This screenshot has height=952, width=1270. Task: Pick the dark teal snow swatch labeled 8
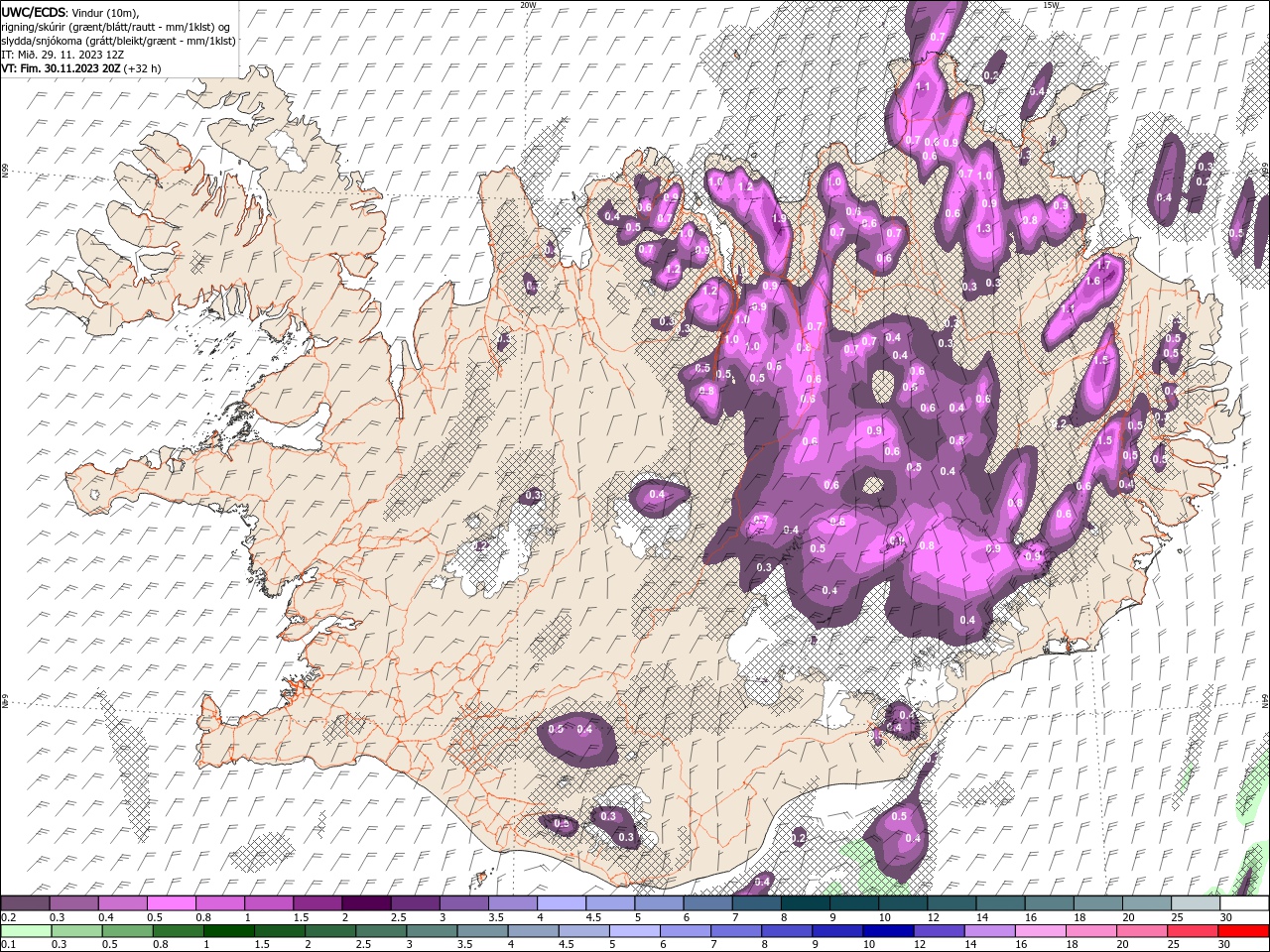point(804,903)
